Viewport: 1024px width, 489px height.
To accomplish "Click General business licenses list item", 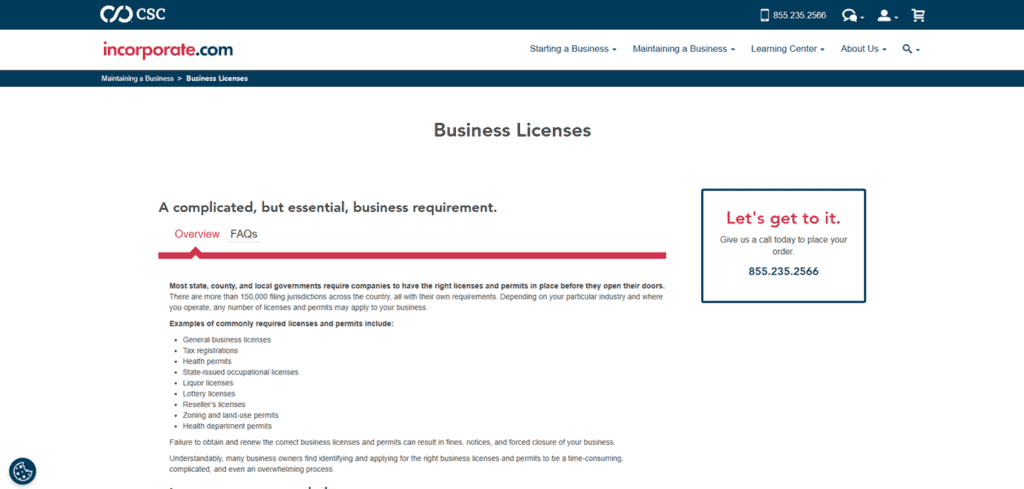I will [227, 340].
